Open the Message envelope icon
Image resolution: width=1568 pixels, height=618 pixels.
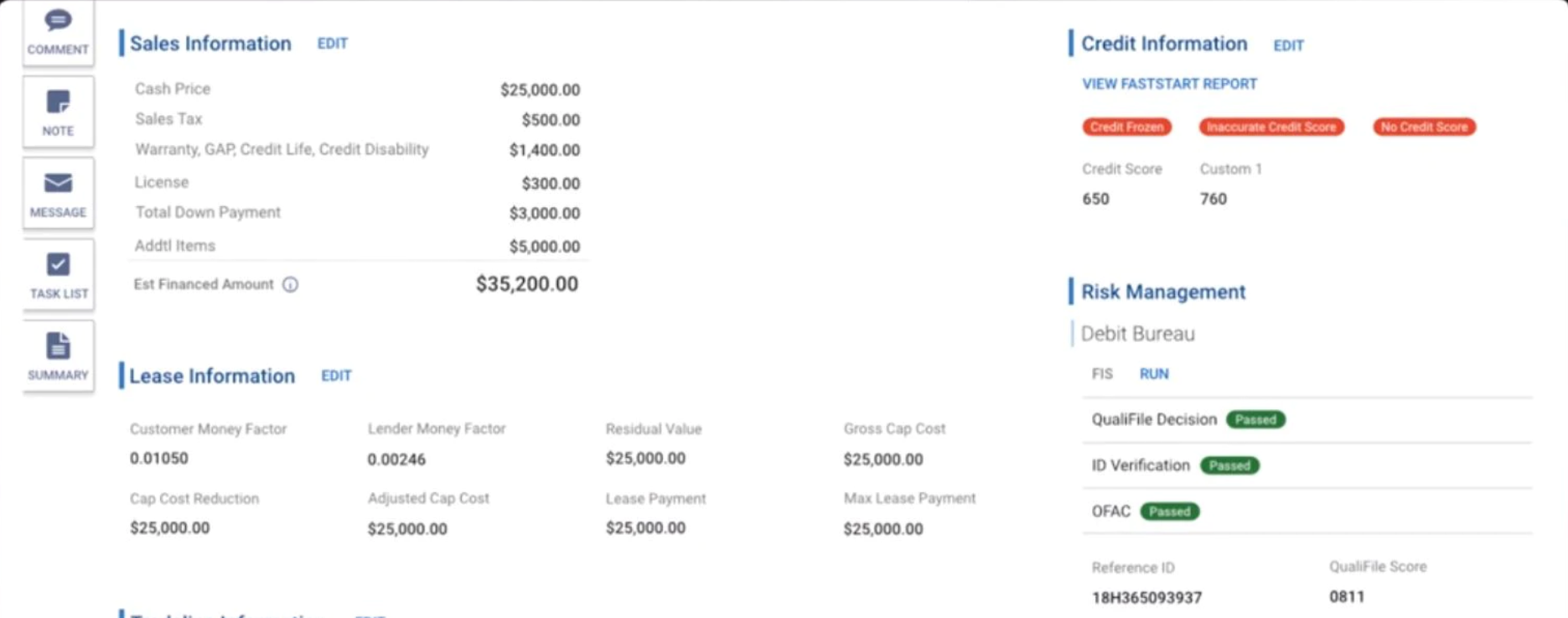(58, 194)
